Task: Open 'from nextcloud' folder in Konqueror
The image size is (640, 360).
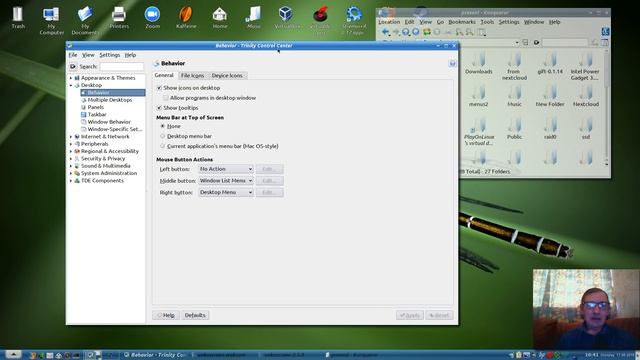Action: (x=514, y=67)
